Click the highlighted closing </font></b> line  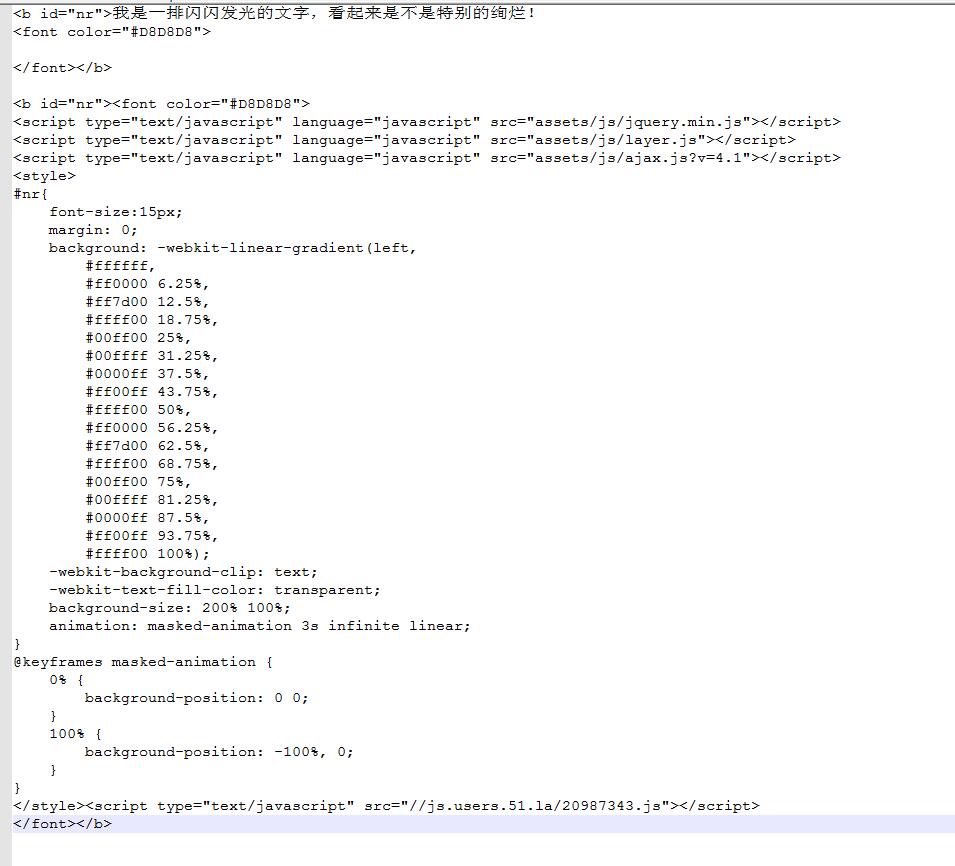pyautogui.click(x=62, y=824)
